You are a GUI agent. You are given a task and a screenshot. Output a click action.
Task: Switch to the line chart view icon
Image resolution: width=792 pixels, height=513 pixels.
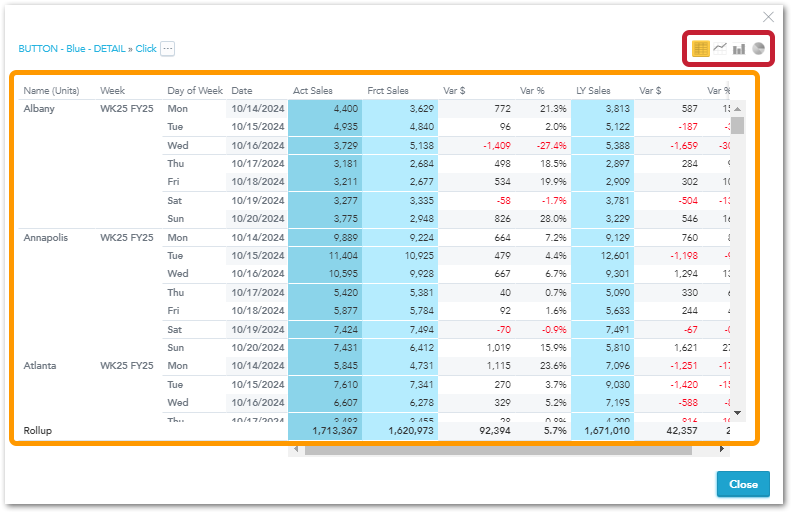[x=720, y=48]
